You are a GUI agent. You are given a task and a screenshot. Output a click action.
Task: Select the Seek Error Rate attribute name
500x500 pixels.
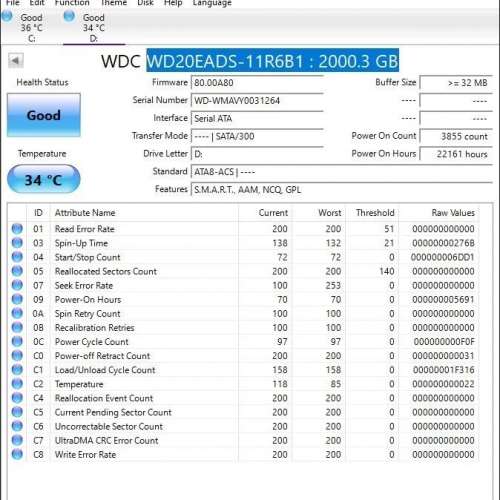point(84,286)
